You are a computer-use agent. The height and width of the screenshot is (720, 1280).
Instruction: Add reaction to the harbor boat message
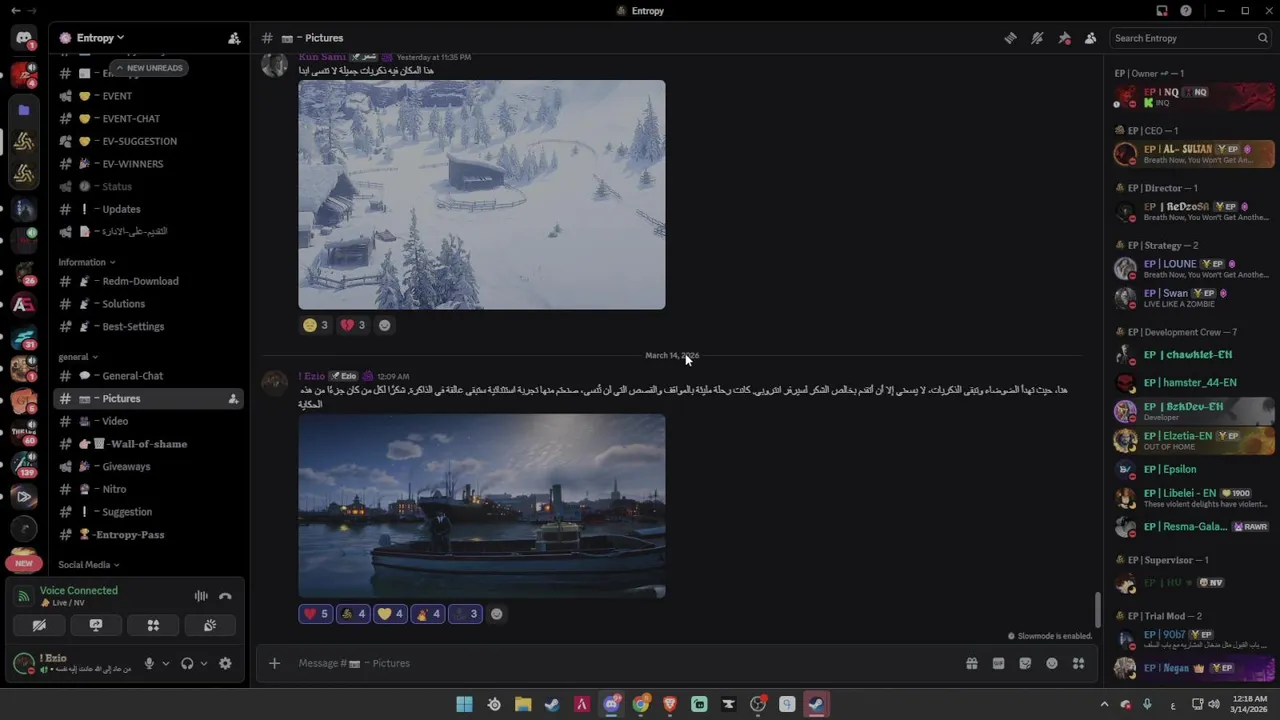[496, 614]
